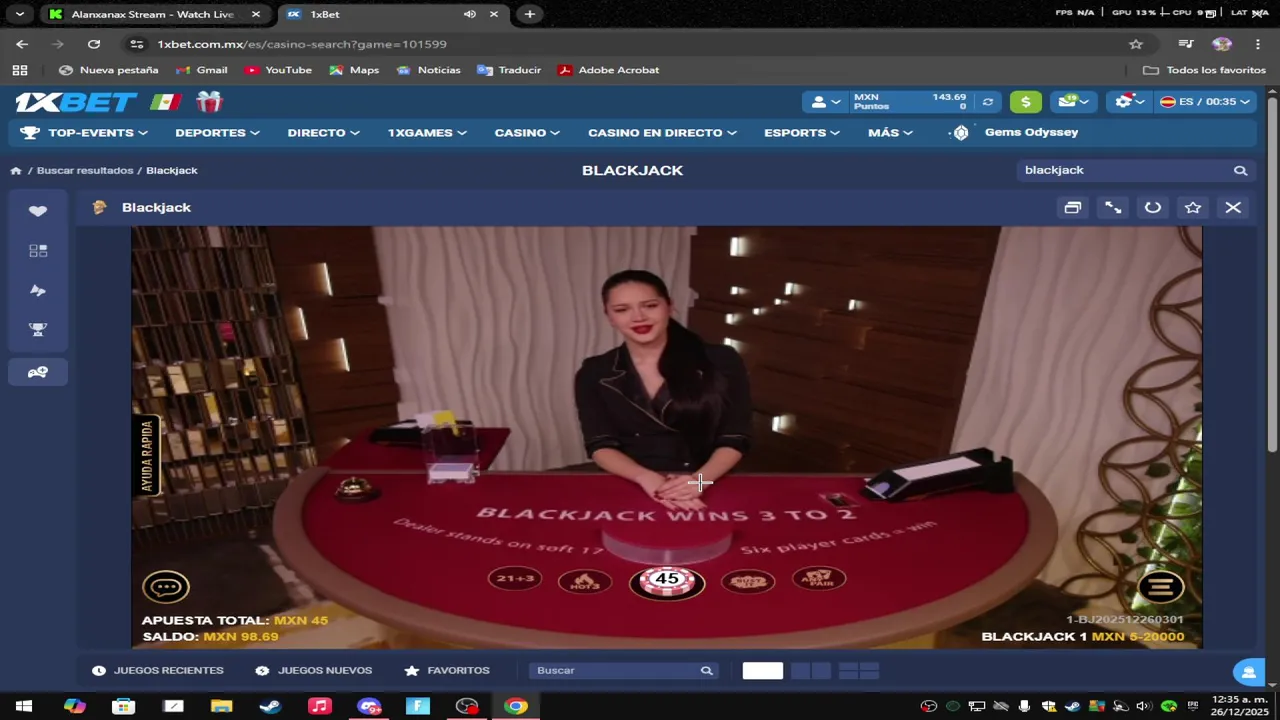Open the Windows Start menu

(24, 706)
